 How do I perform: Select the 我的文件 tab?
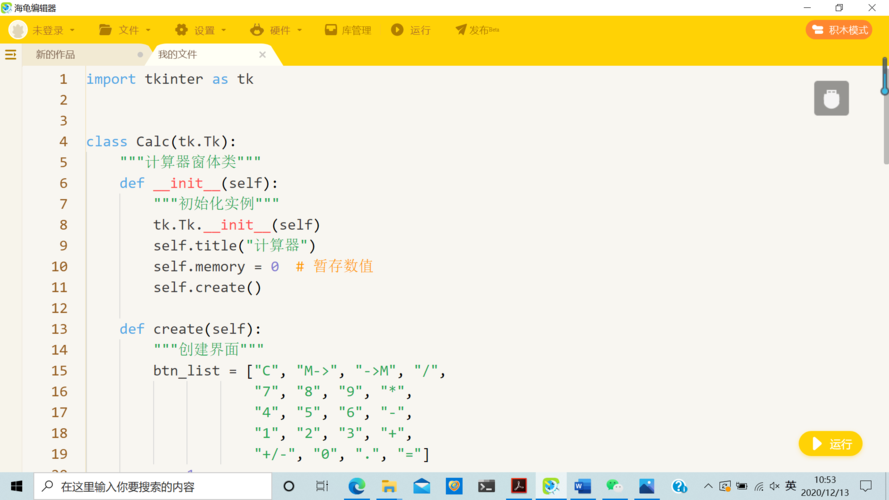pos(177,54)
